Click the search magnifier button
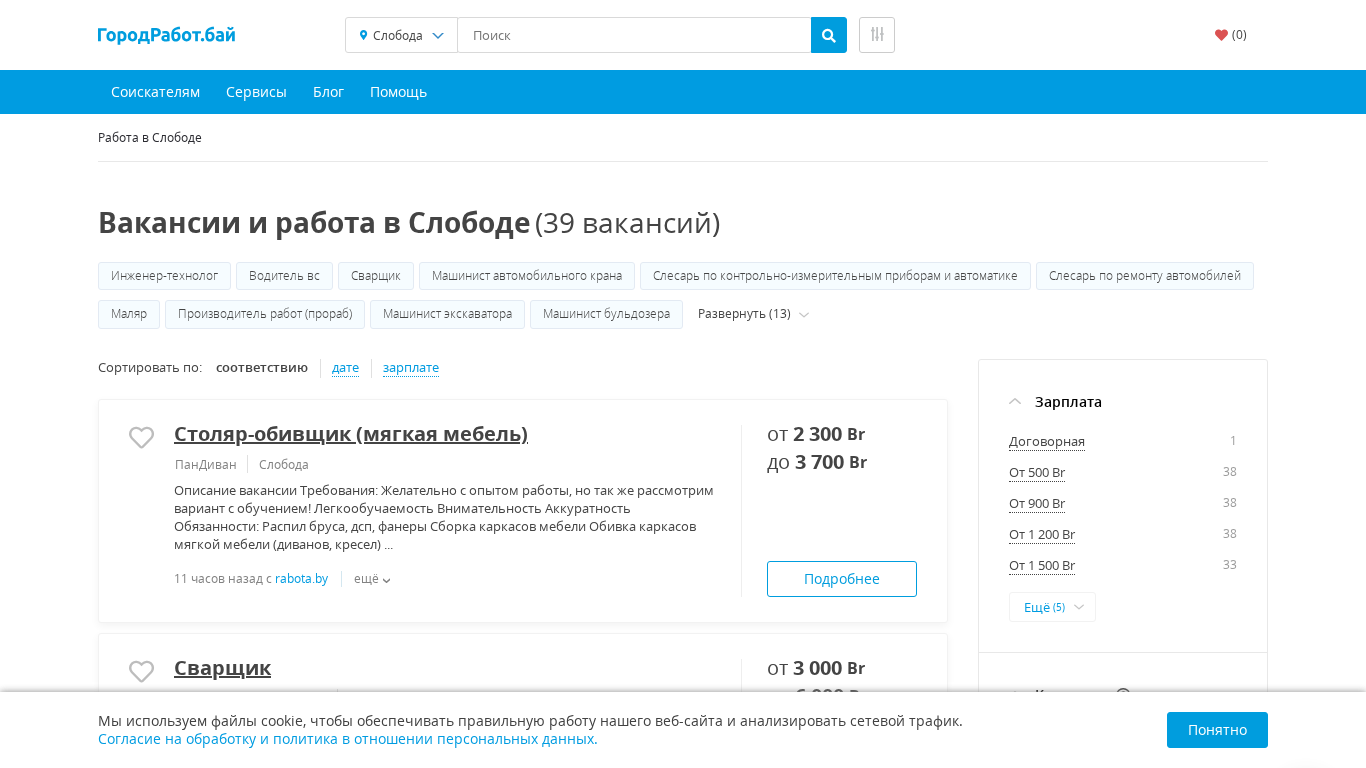The width and height of the screenshot is (1366, 768). pos(829,35)
